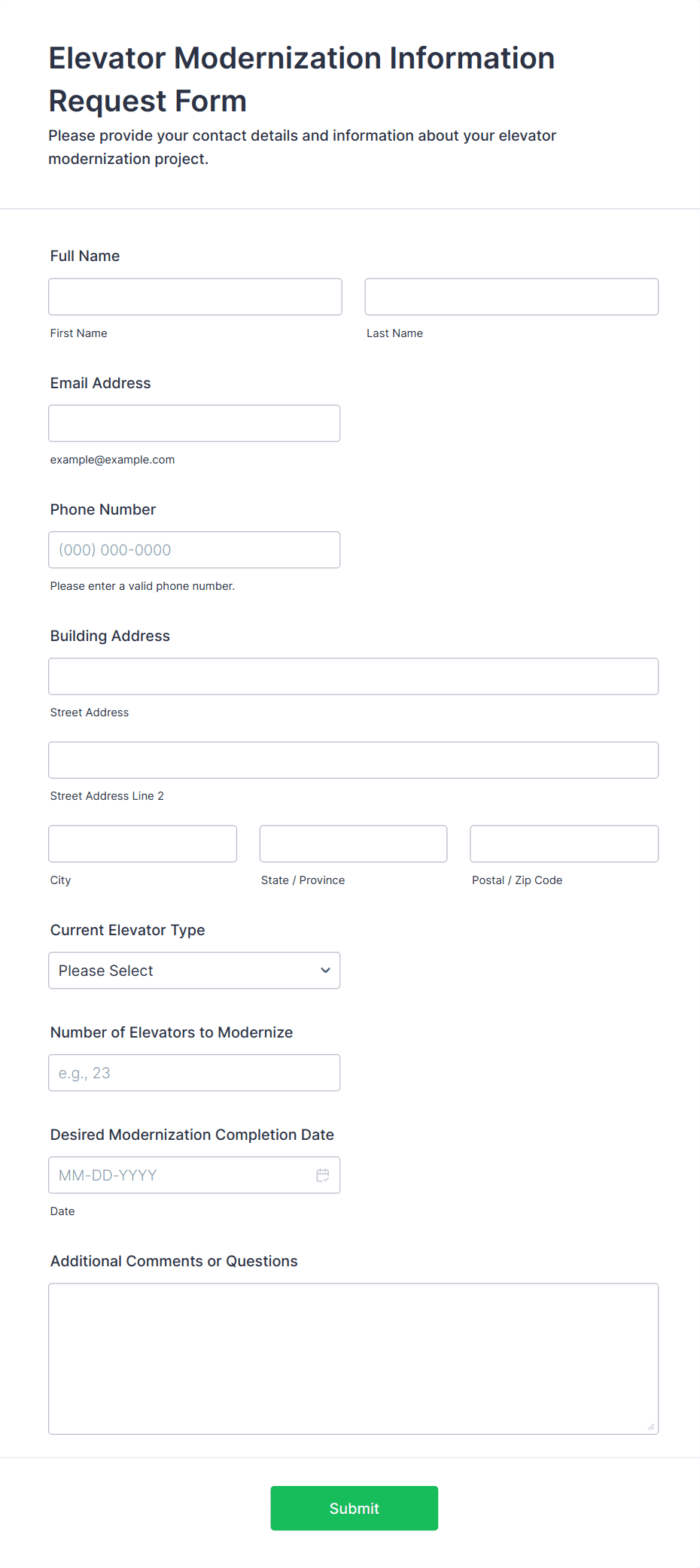Click the Full Name label

click(x=85, y=256)
